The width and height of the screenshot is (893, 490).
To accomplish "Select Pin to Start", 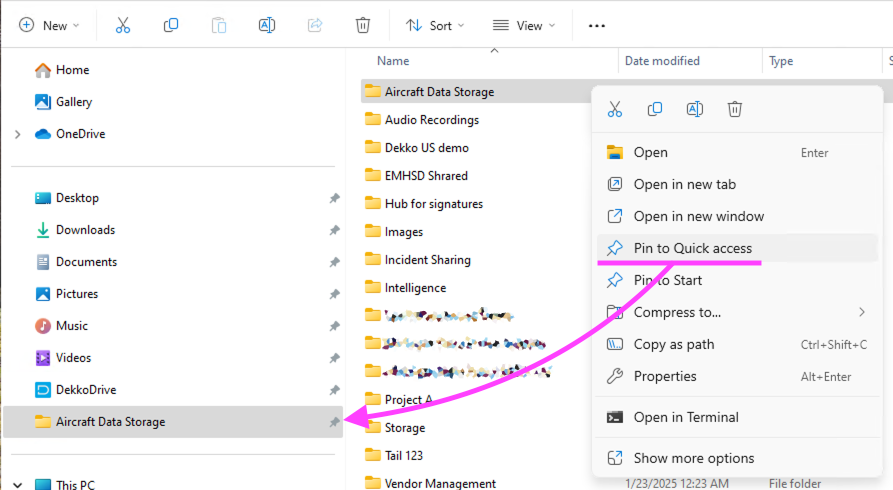I will [737, 280].
